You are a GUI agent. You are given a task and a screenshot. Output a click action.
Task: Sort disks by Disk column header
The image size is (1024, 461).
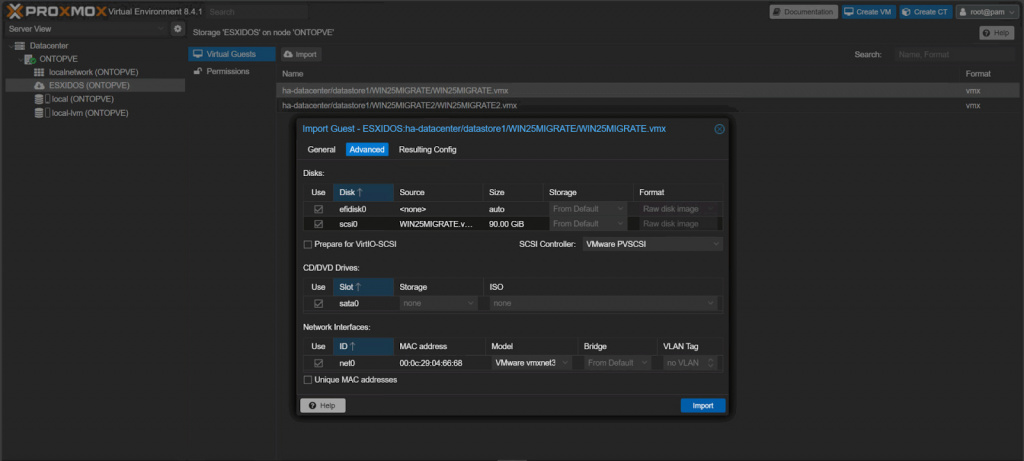coord(363,193)
